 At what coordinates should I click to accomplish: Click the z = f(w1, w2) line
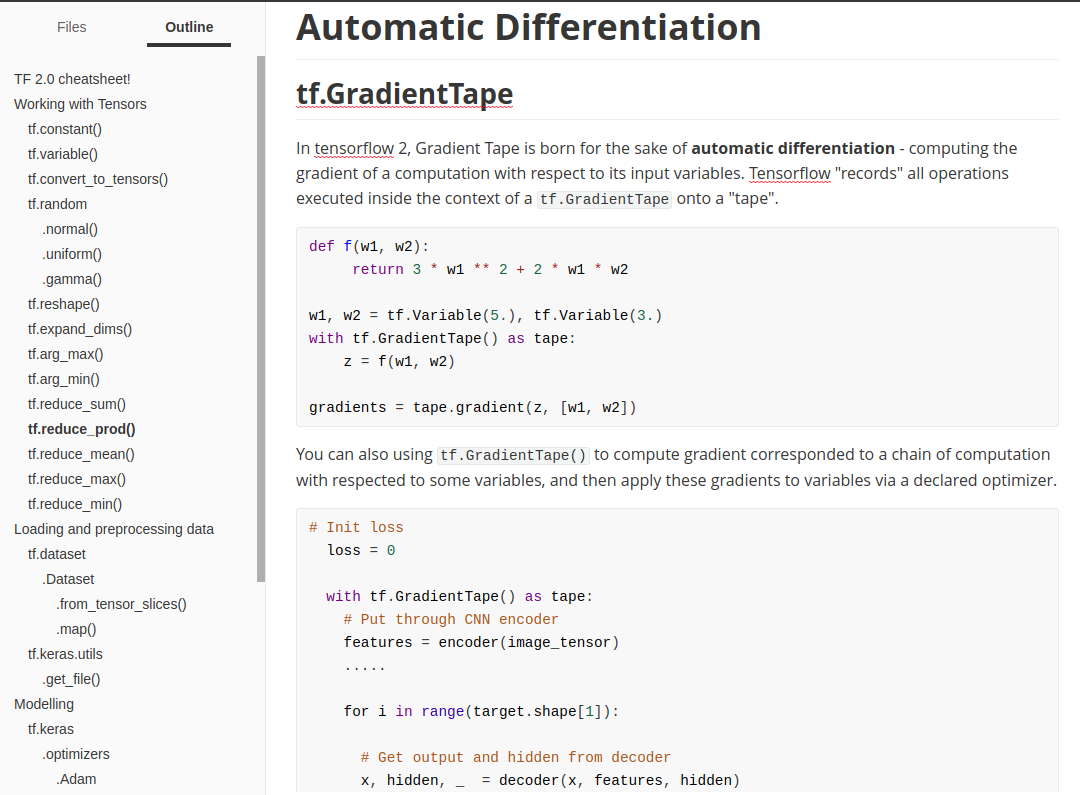coord(399,362)
